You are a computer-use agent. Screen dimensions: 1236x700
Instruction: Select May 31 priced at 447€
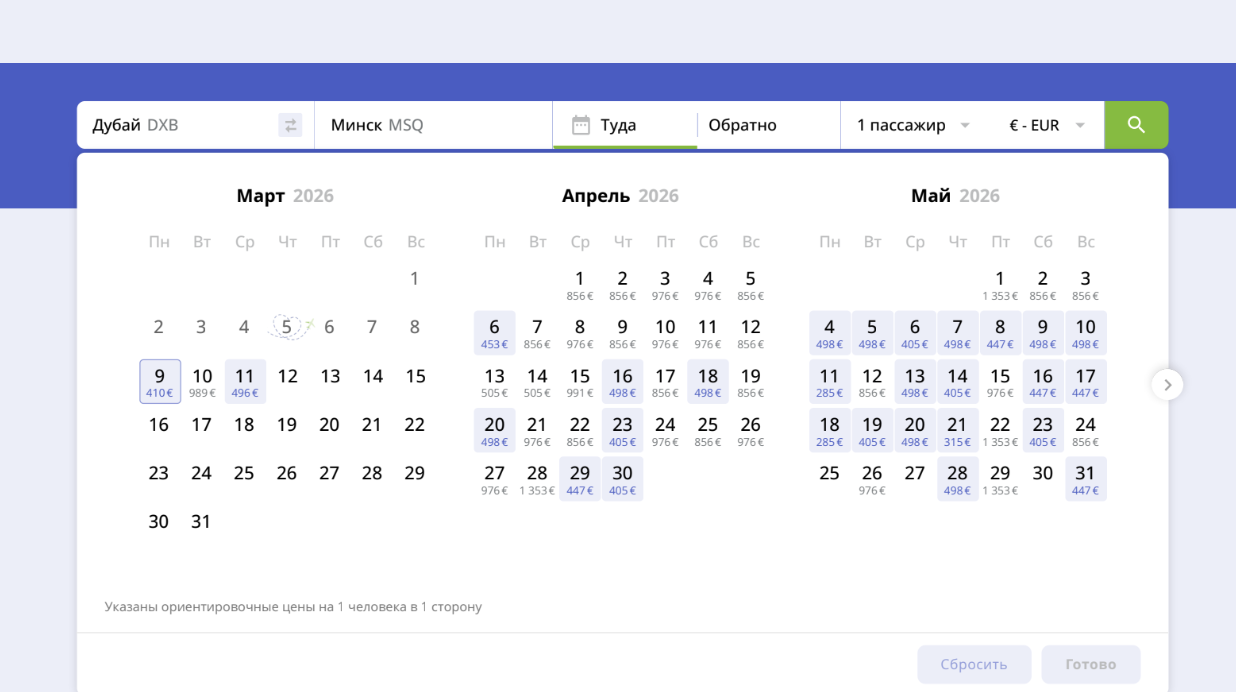[1085, 478]
